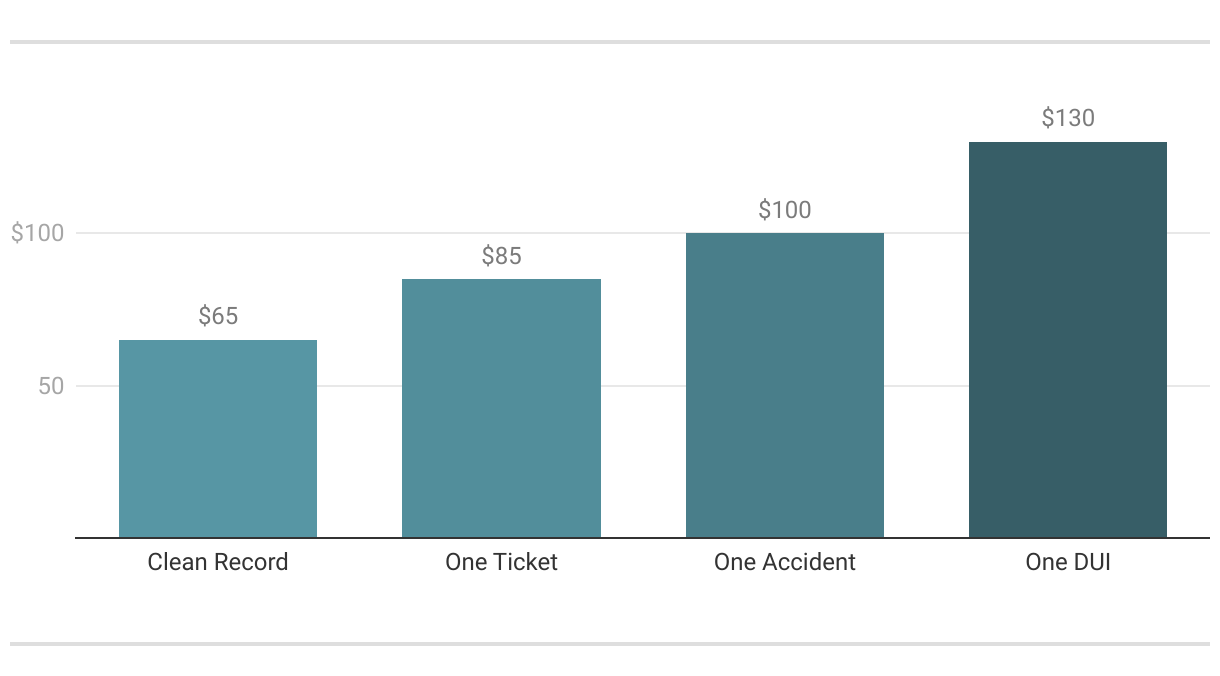Click the $65 value label
Screen dimensions: 1220x676
point(218,316)
